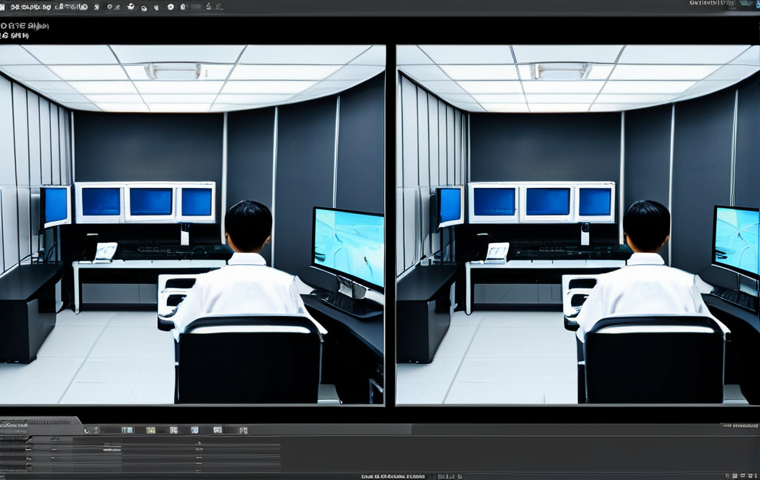
Task: Select the raised timeline panel tab at left
Action: point(41,424)
